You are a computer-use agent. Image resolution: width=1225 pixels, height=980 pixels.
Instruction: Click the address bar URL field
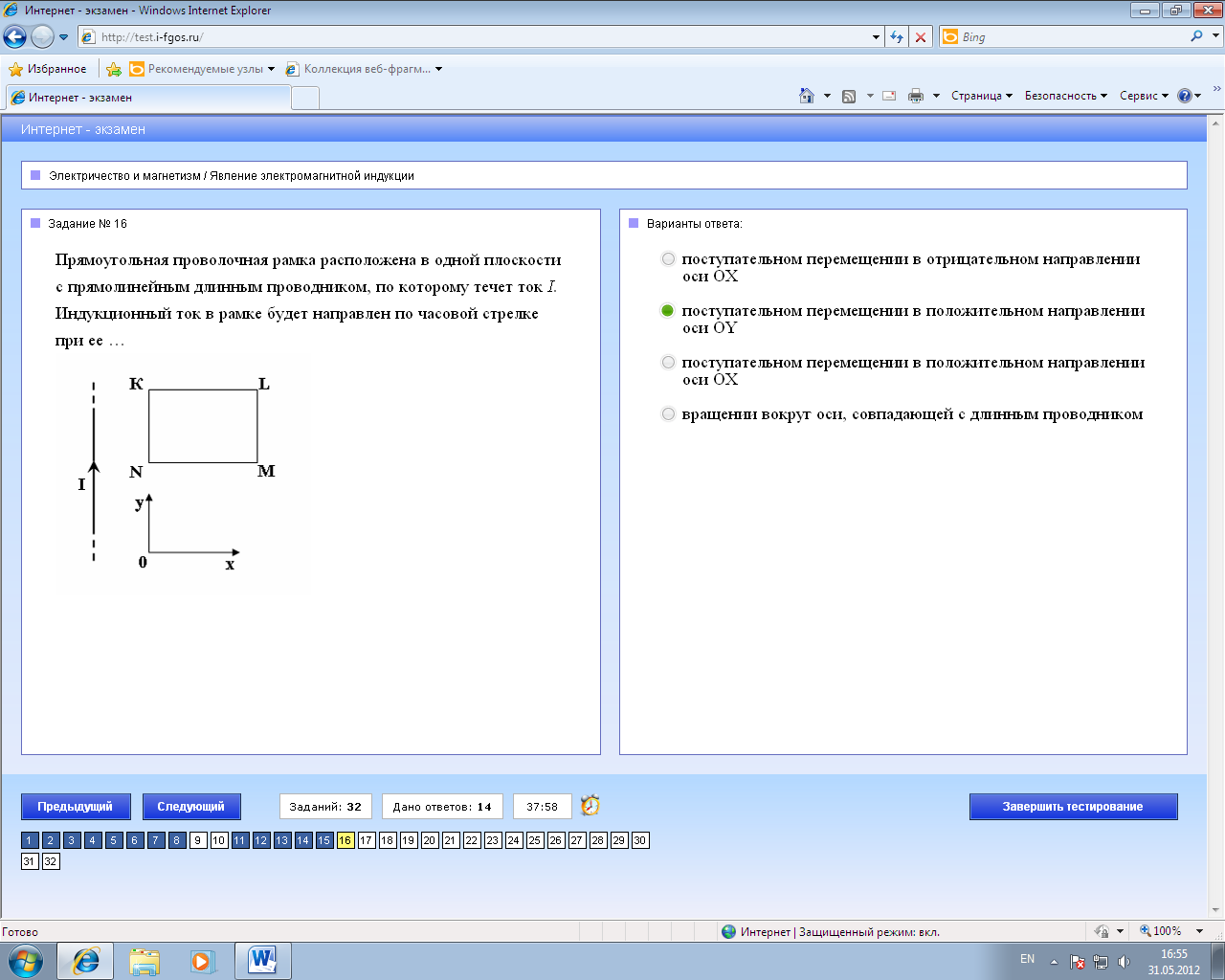pyautogui.click(x=475, y=37)
